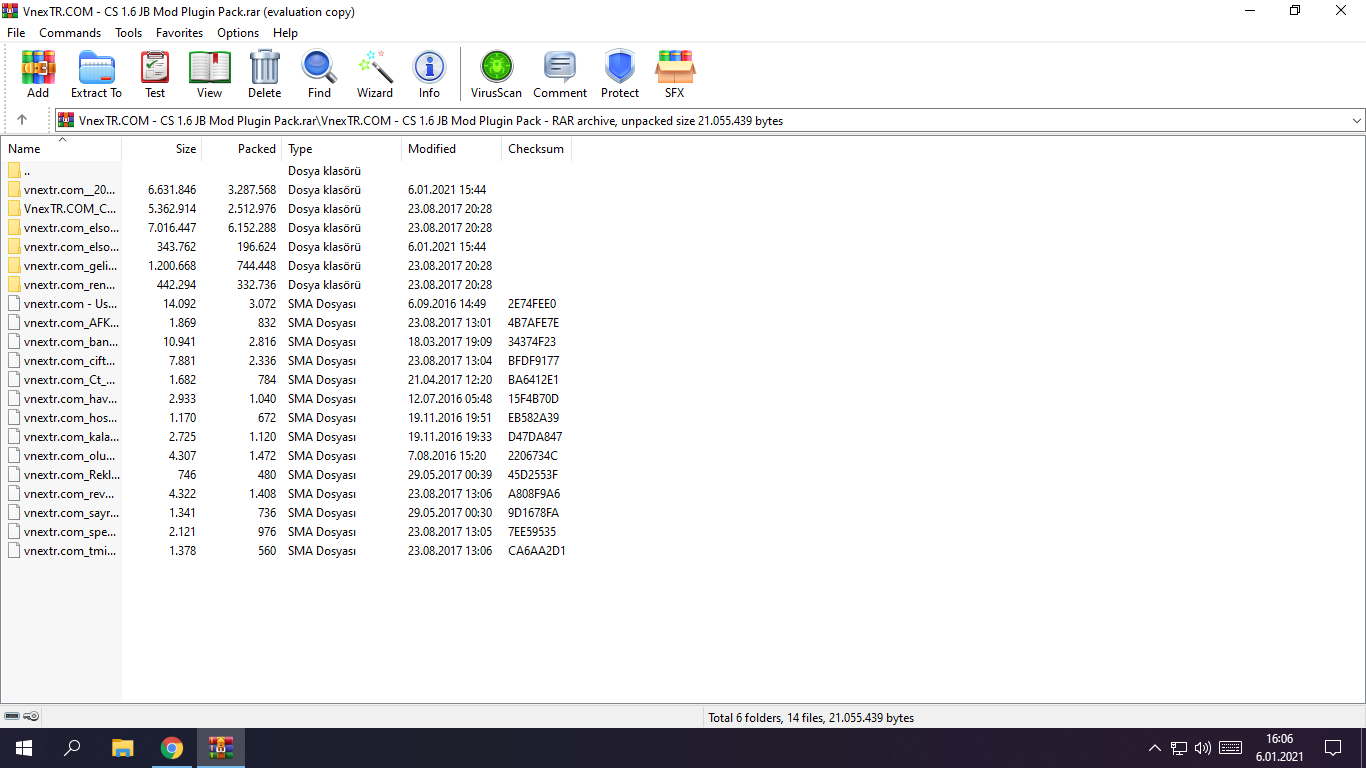This screenshot has height=768, width=1366.
Task: Open the Extract To tool
Action: pos(96,75)
